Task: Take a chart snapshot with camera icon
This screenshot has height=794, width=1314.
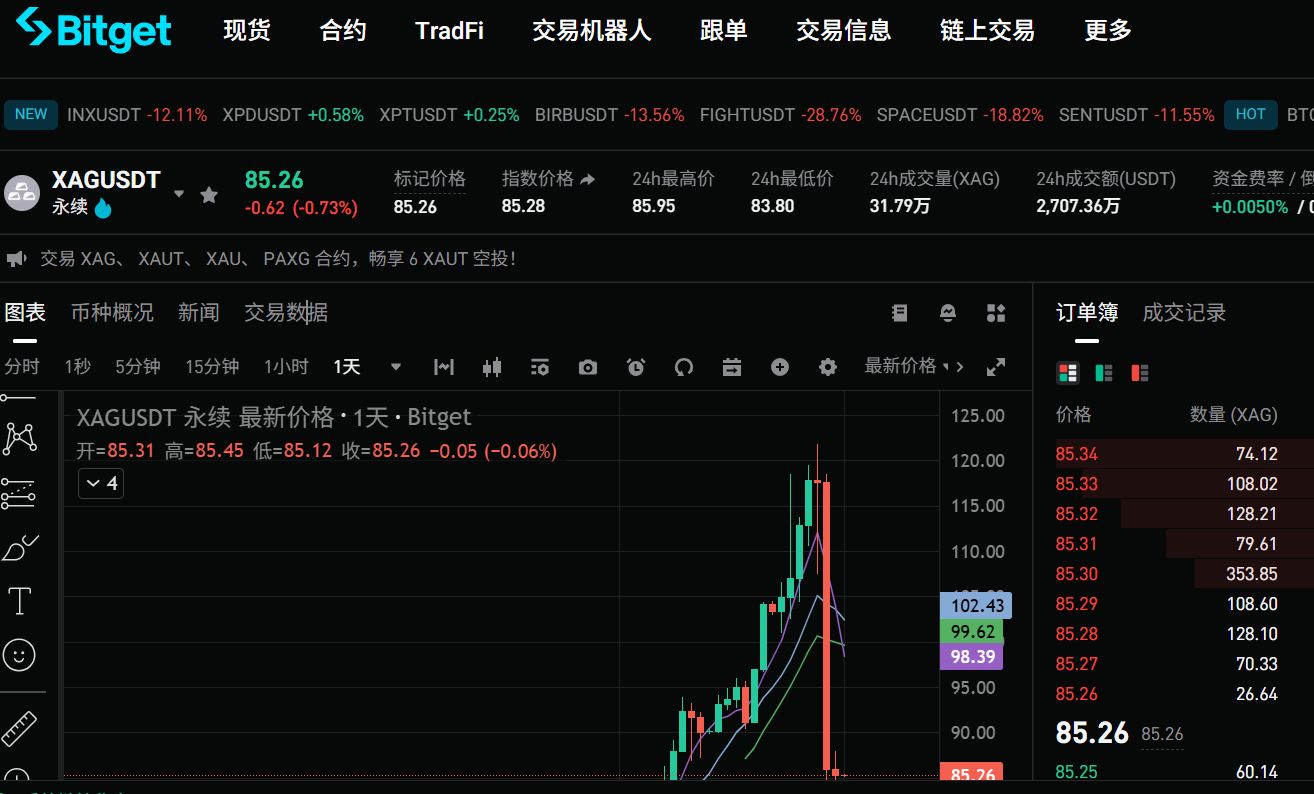Action: pos(588,367)
